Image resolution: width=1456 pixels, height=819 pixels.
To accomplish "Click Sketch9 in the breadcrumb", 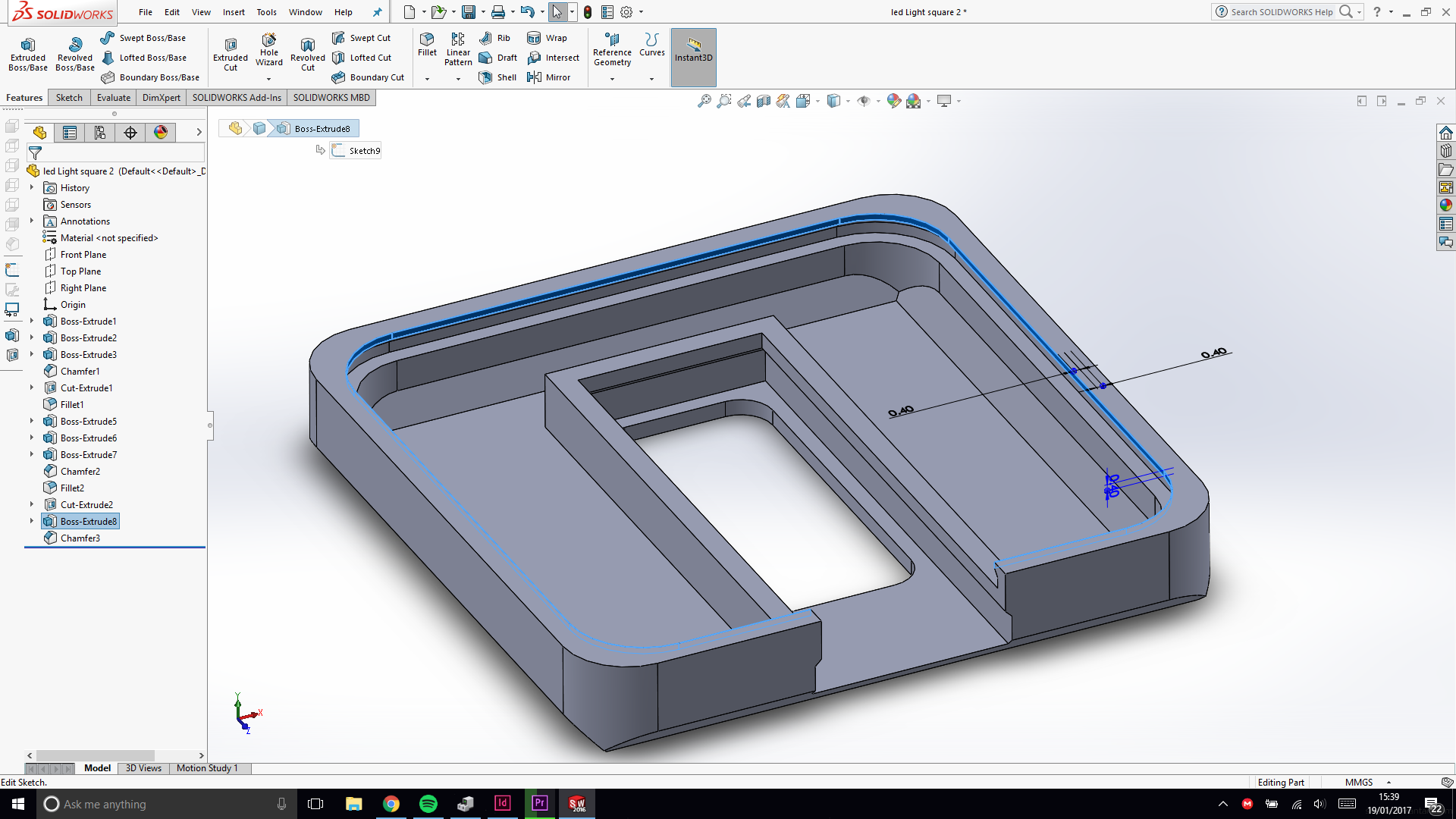I will tap(356, 151).
